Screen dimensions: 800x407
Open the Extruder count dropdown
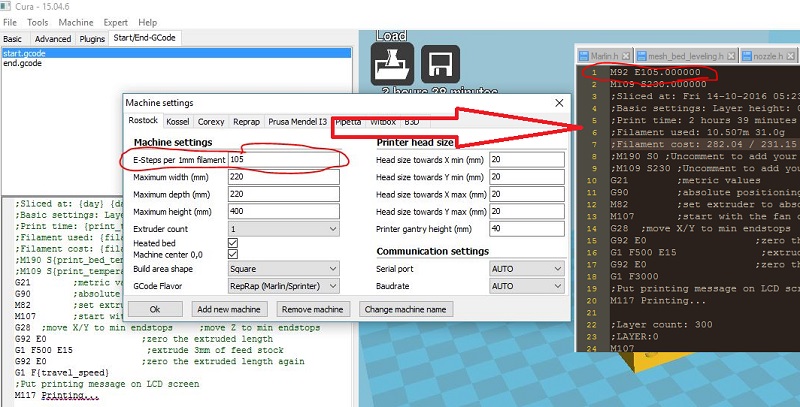pos(284,228)
